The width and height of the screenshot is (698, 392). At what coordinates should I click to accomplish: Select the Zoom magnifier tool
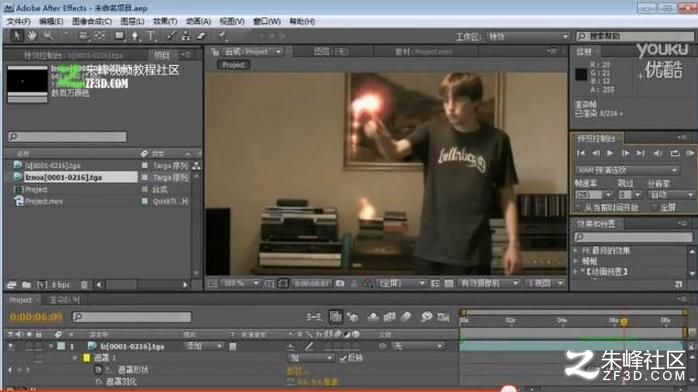coord(48,36)
